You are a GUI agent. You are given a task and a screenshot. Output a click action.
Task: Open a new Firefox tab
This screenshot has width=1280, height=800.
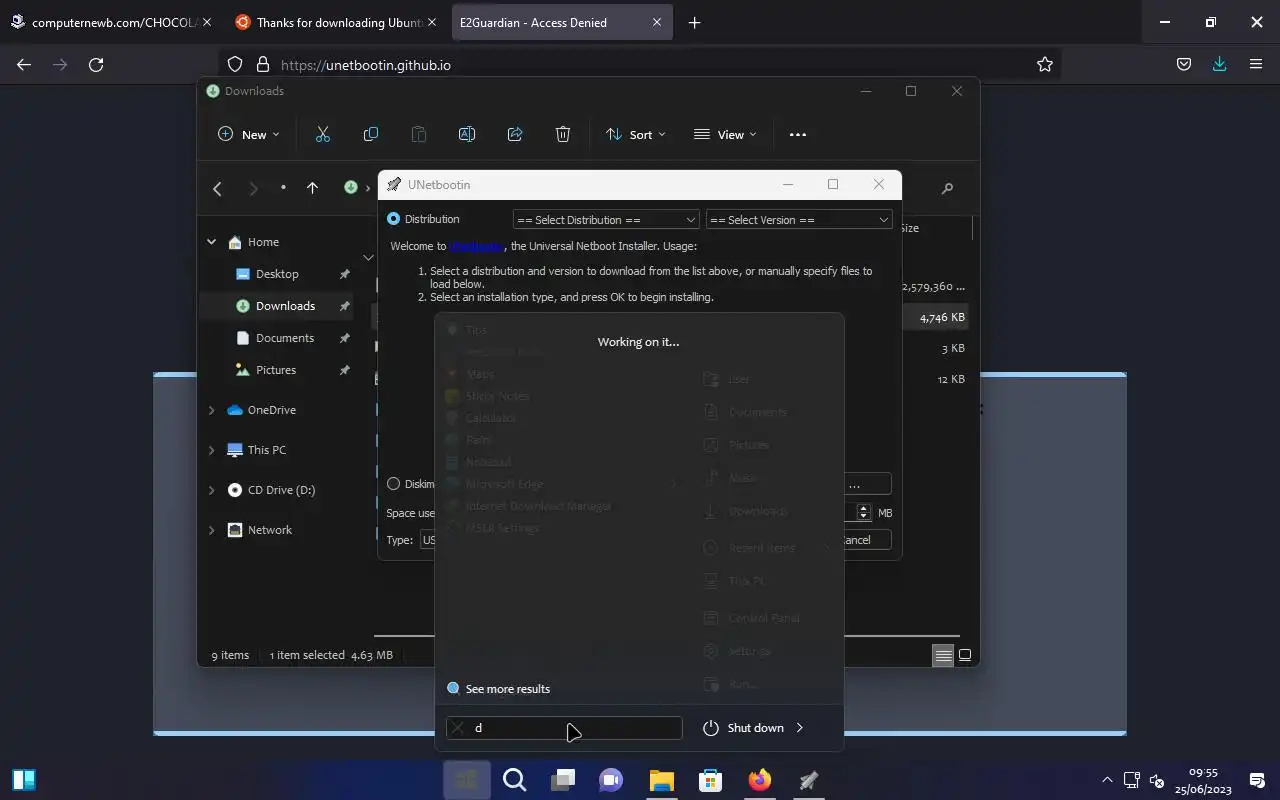pos(694,22)
